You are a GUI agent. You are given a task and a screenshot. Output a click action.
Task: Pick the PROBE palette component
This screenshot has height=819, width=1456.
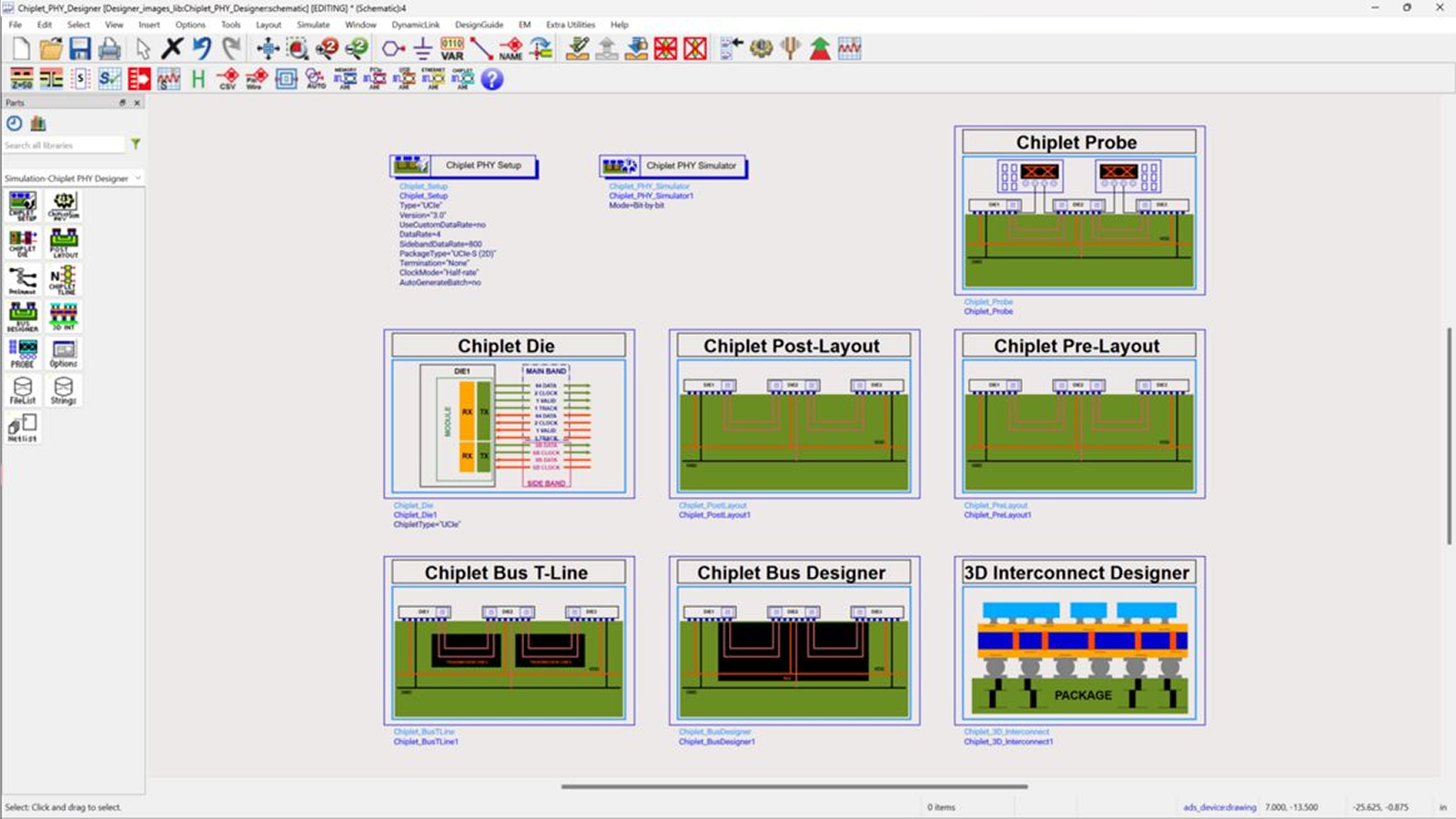(23, 353)
